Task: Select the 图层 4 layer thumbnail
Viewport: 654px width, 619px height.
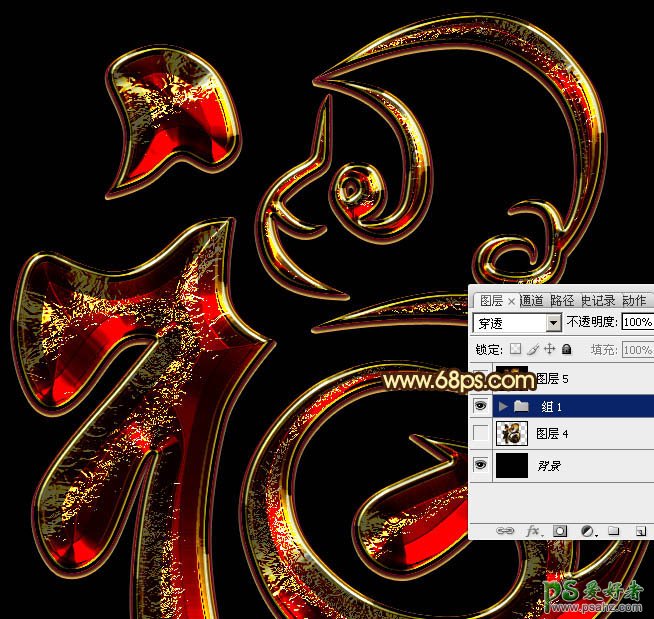Action: pos(512,434)
